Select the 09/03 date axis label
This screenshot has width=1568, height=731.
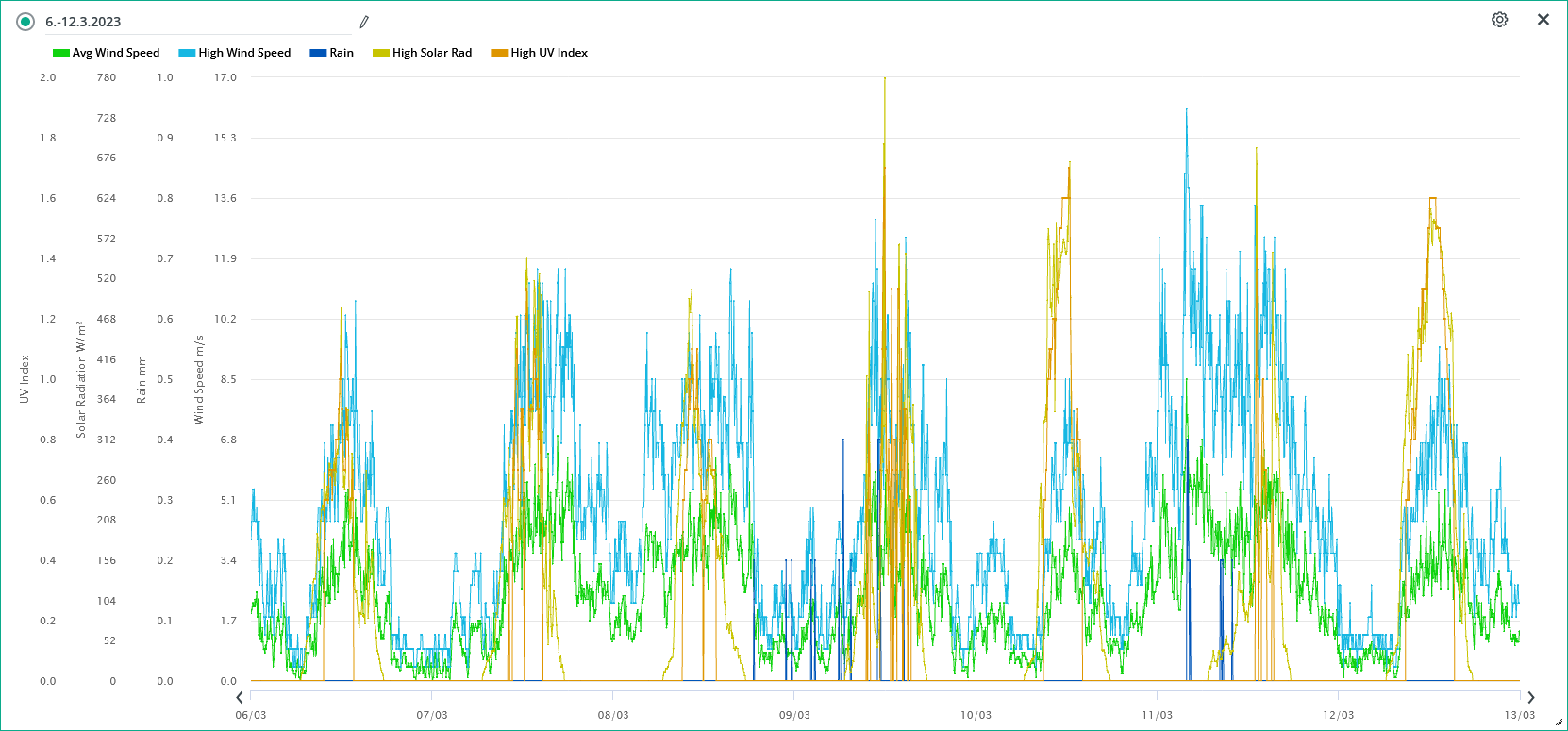(794, 715)
